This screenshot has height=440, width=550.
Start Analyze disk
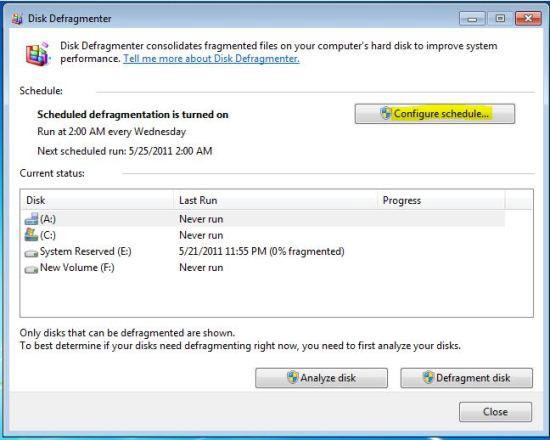coord(321,378)
